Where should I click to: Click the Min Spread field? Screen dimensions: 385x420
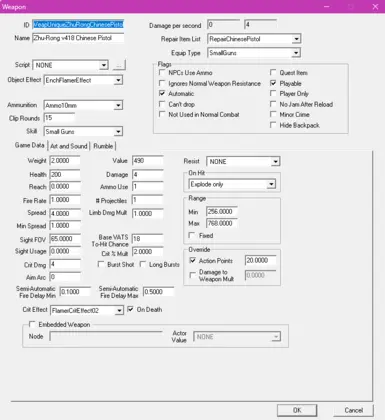pyautogui.click(x=65, y=226)
